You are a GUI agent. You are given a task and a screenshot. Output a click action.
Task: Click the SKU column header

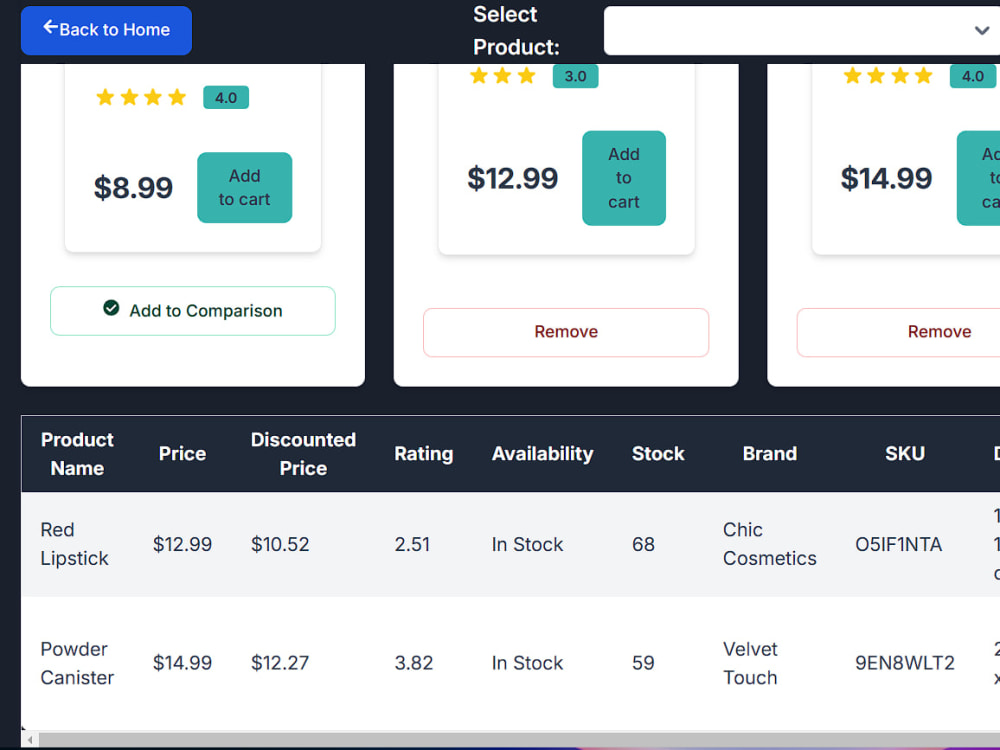pos(905,454)
